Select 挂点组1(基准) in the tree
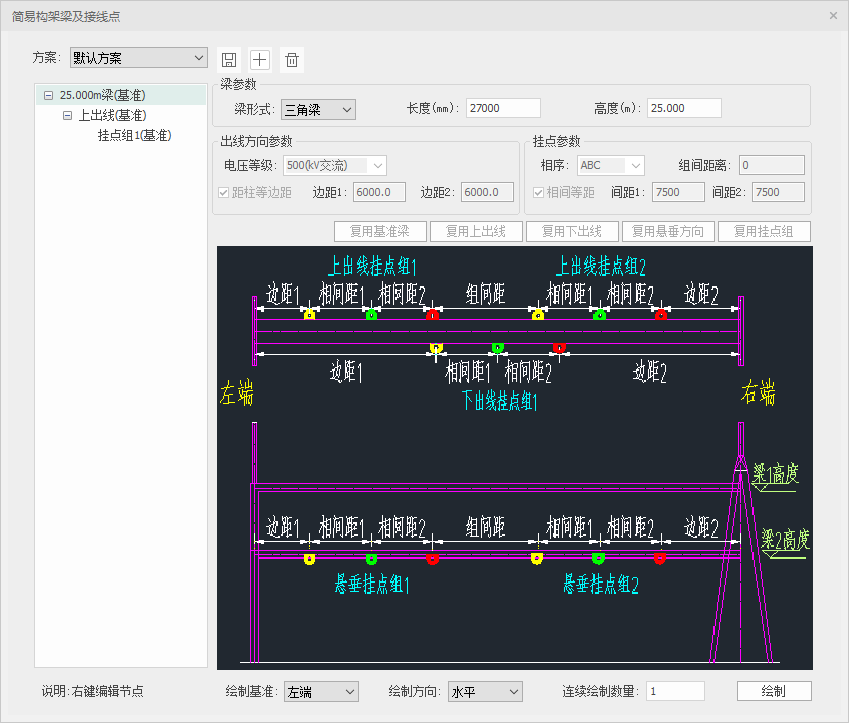The image size is (849, 723). coord(134,135)
